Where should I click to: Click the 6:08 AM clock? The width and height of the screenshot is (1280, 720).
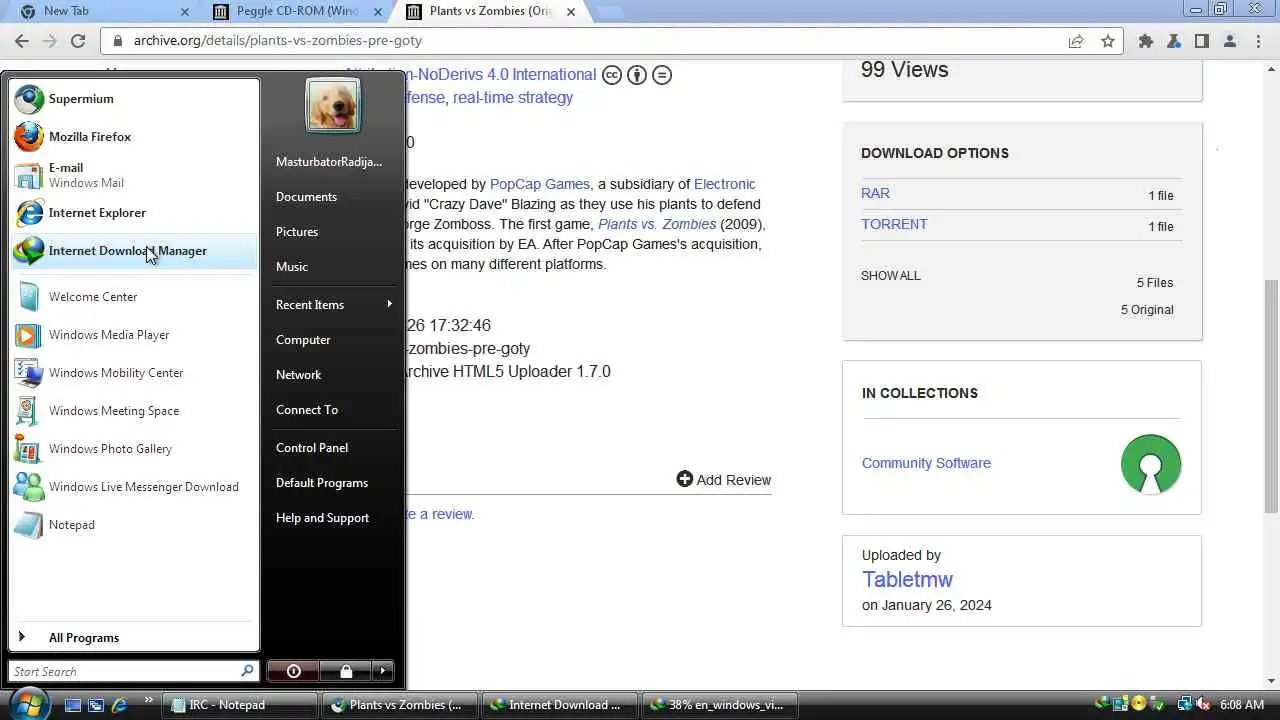(1243, 704)
